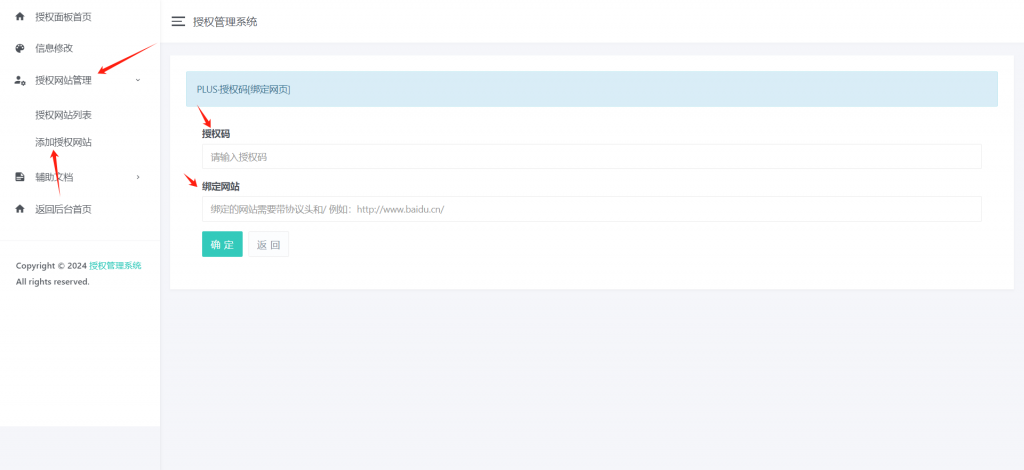
Task: Click the home icon beside 授权面板首页
Action: [20, 17]
